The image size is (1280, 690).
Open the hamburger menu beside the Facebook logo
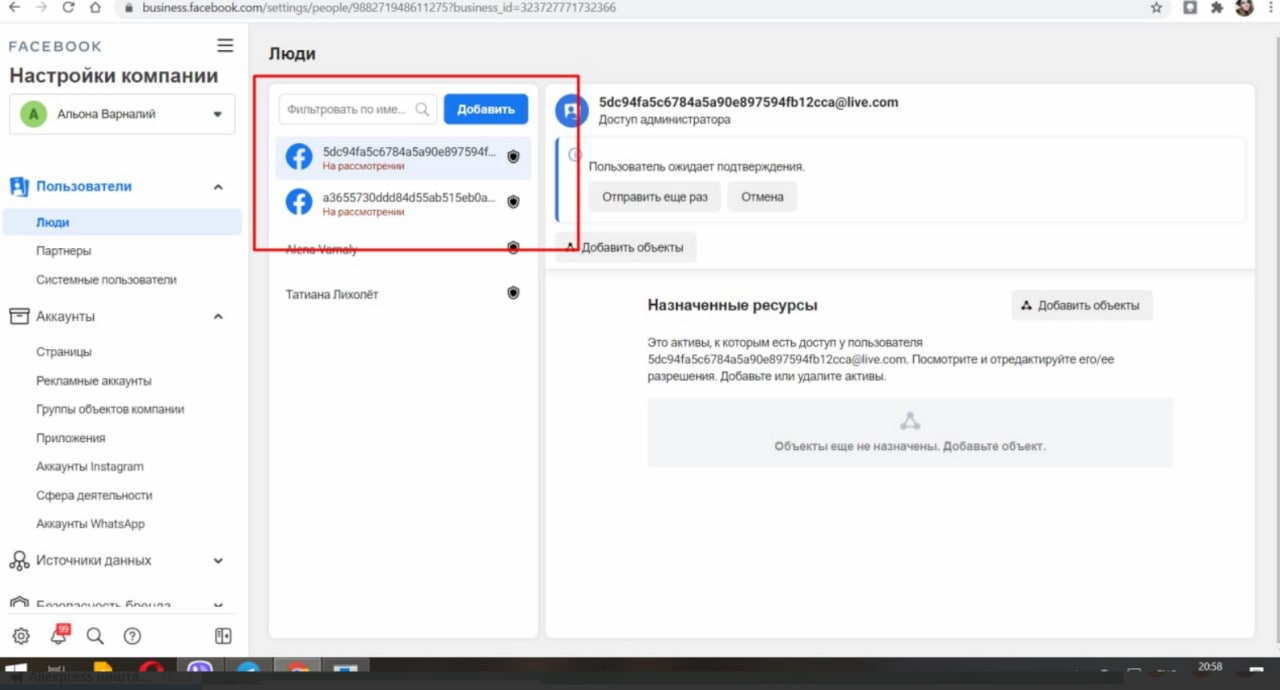[225, 46]
